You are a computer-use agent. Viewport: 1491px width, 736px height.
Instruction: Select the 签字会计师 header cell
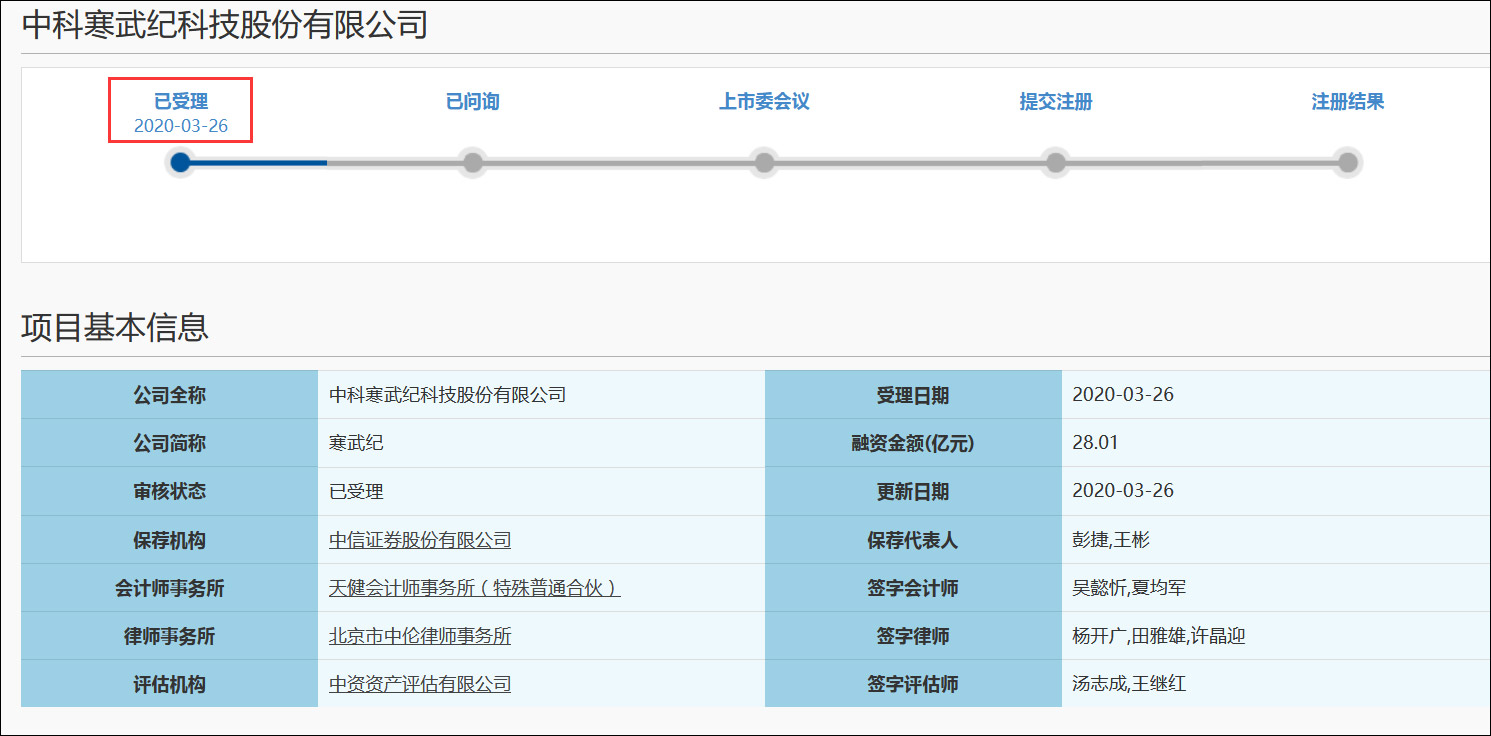(x=913, y=588)
